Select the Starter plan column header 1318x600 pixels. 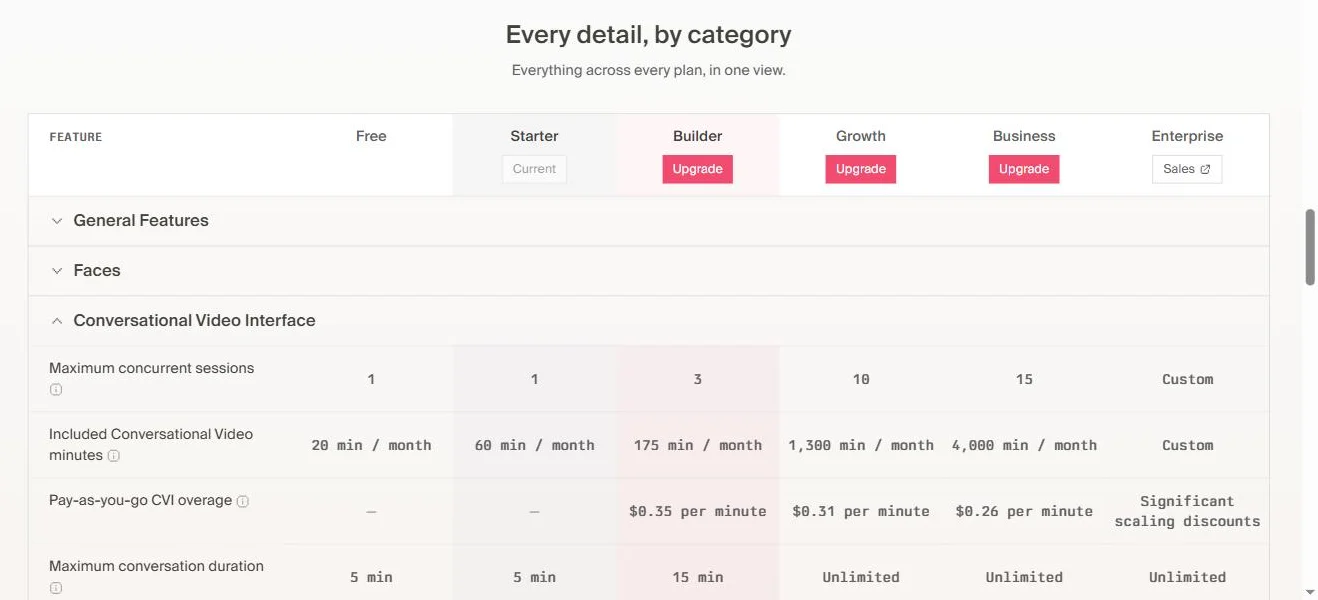pyautogui.click(x=534, y=136)
